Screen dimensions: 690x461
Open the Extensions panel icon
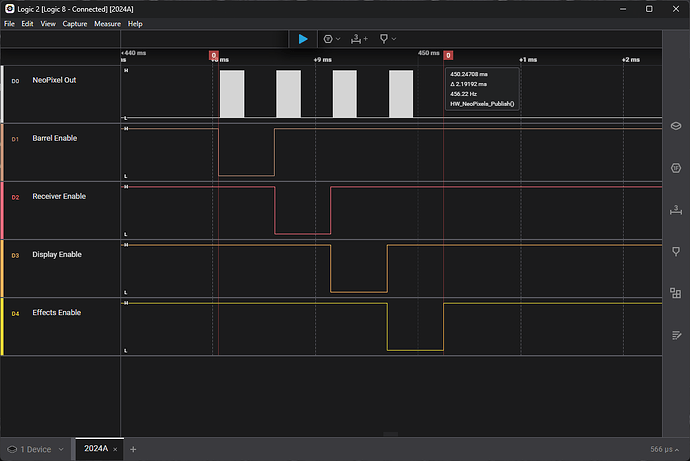675,293
